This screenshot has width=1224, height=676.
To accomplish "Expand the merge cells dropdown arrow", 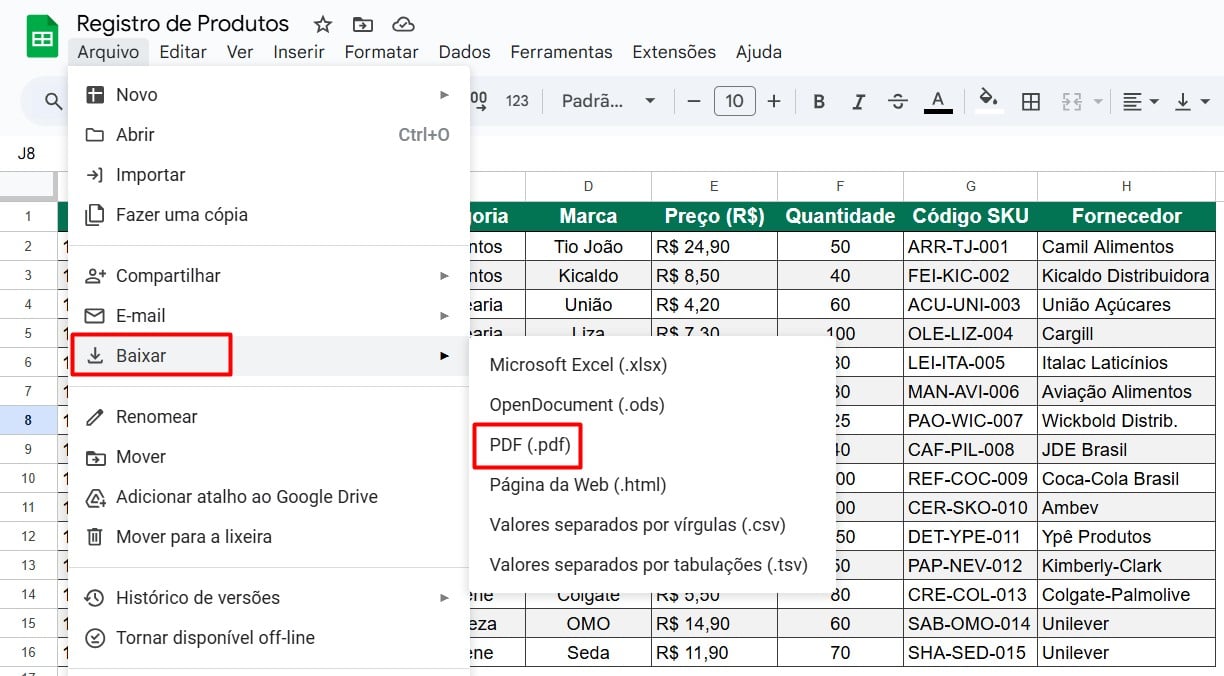I will [x=1098, y=101].
